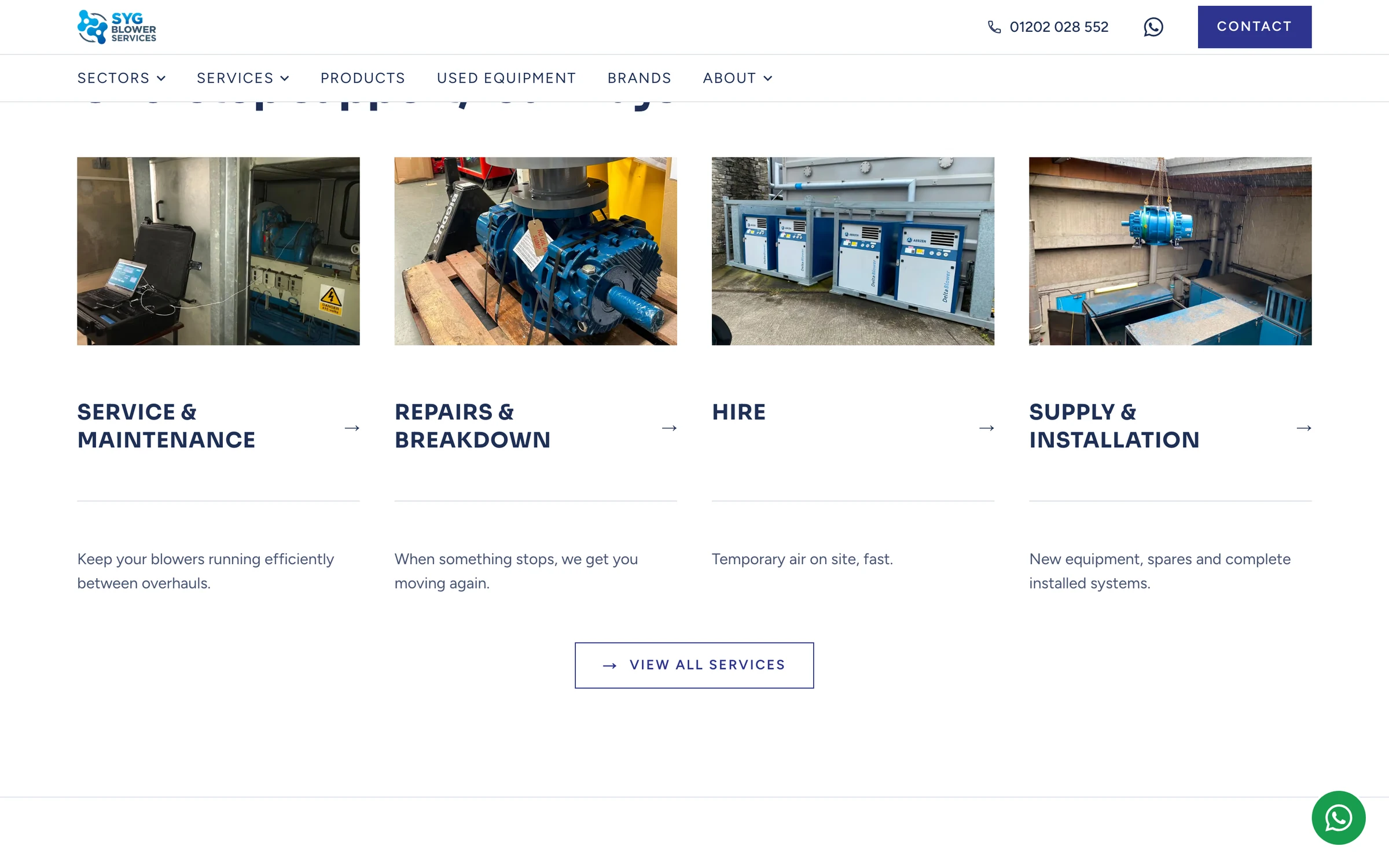Click arrow next to Repairs & Breakdown

[x=669, y=428]
